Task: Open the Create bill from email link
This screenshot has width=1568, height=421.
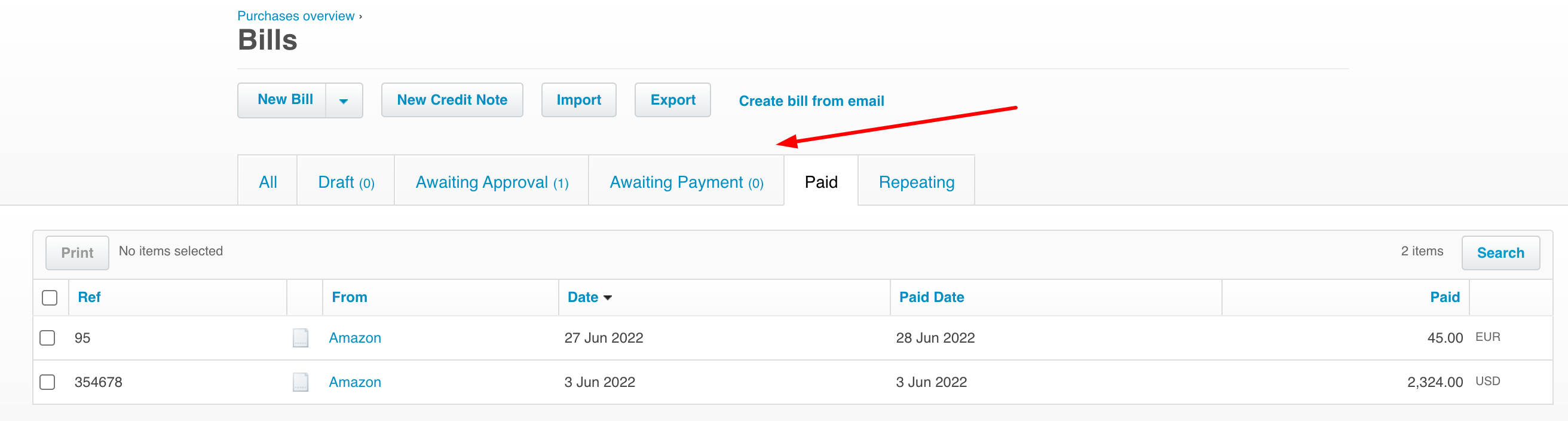Action: pos(811,101)
